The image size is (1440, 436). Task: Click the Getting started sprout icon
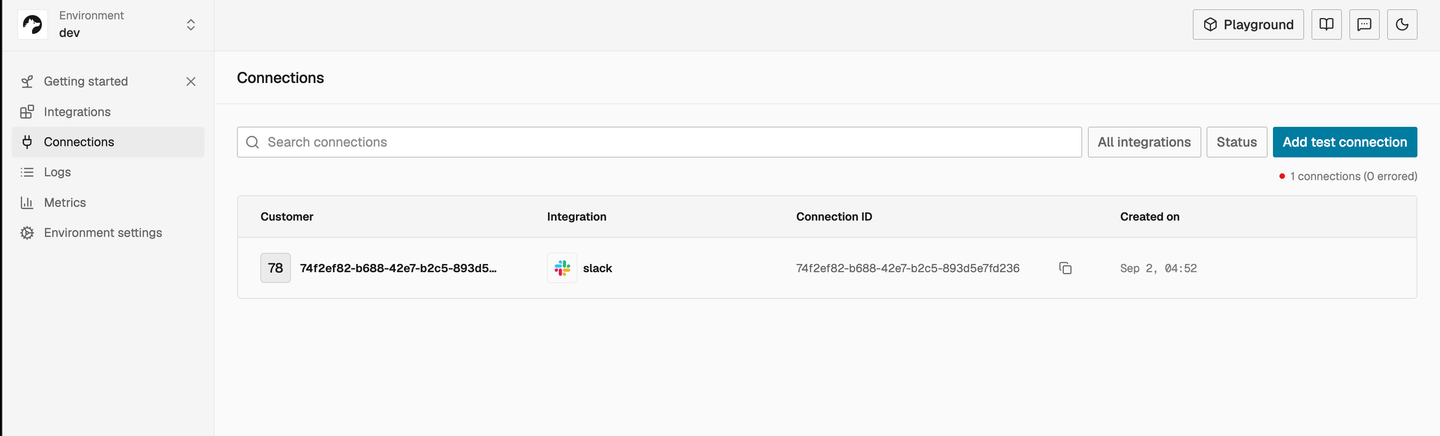pyautogui.click(x=27, y=82)
